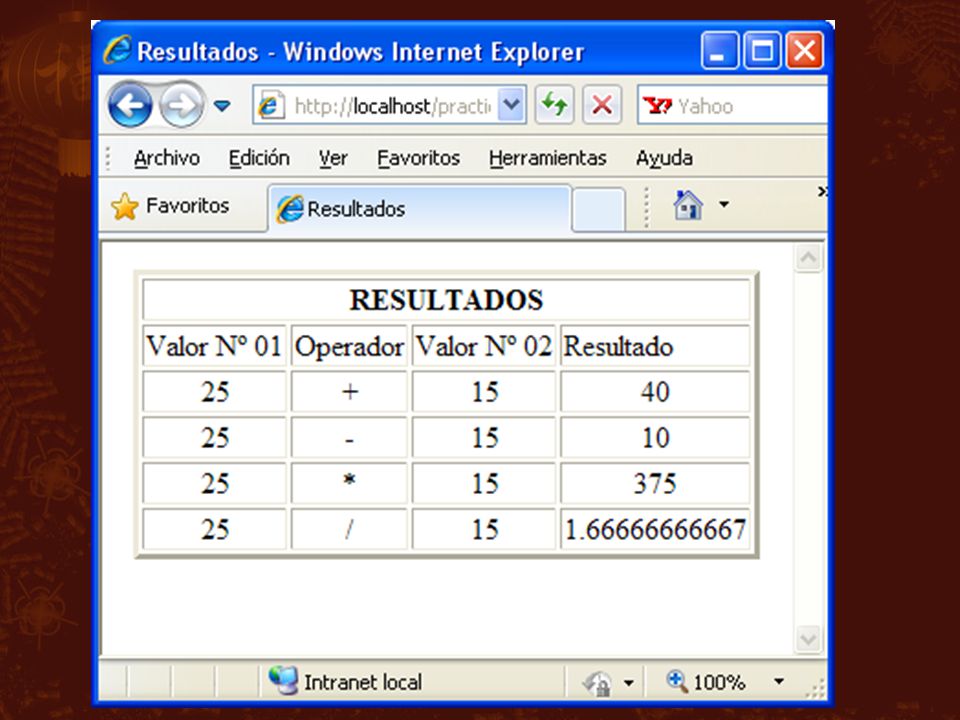
Task: Click the RESULTADOS table heading
Action: (446, 300)
